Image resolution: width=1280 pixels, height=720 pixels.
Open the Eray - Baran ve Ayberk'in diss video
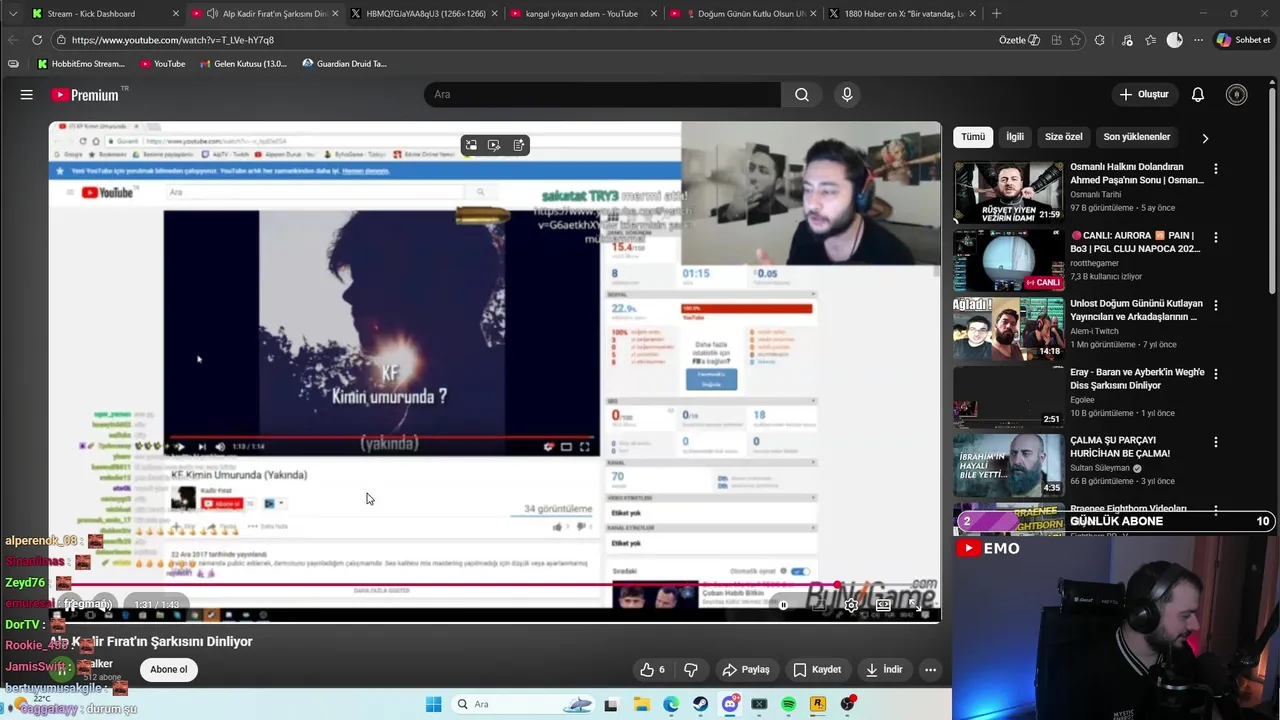click(x=1137, y=378)
